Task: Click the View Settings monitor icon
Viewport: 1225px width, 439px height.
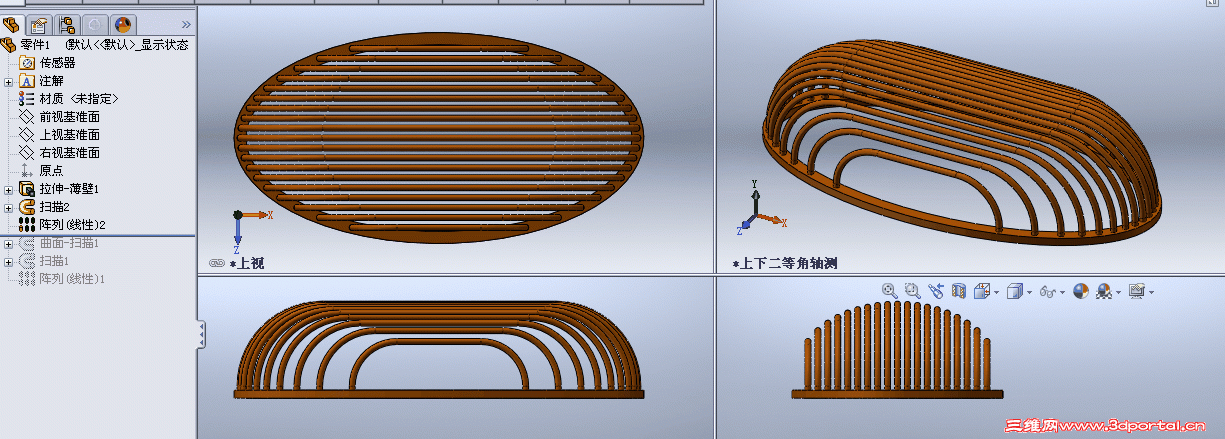Action: (1136, 291)
